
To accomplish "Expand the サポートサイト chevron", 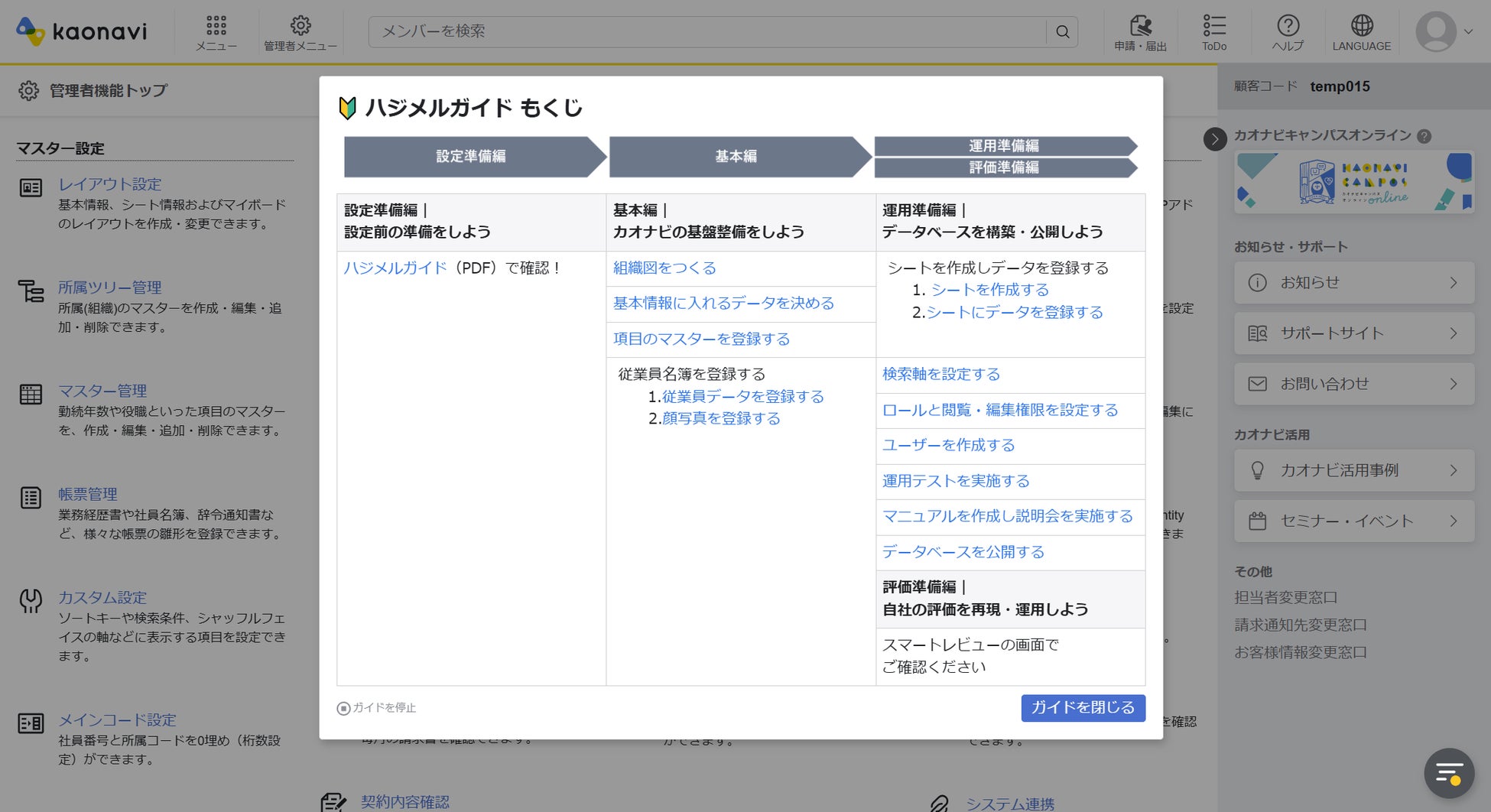I will [1454, 333].
